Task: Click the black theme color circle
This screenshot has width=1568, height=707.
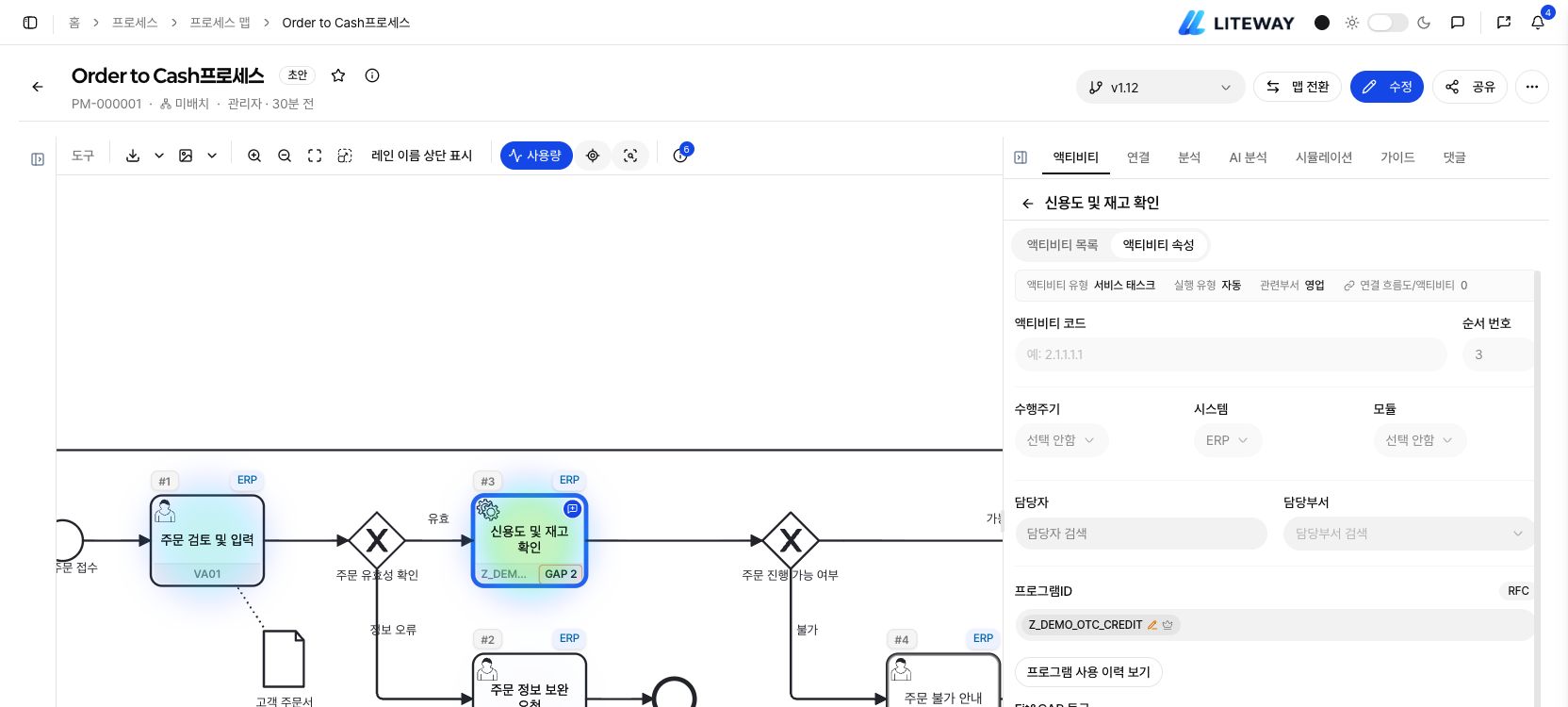Action: pyautogui.click(x=1322, y=23)
